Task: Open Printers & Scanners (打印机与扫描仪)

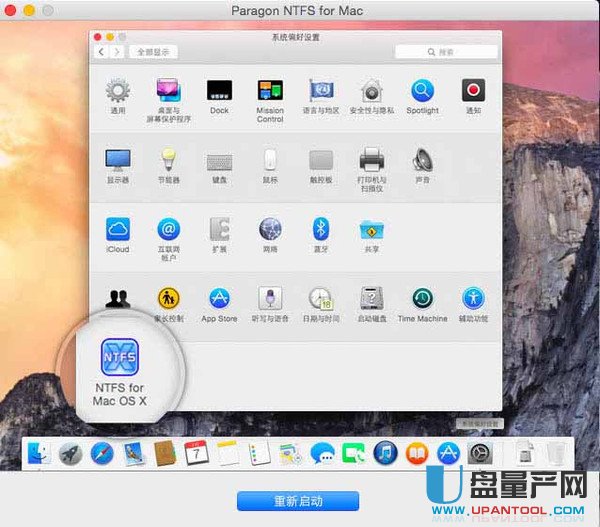Action: coord(372,159)
